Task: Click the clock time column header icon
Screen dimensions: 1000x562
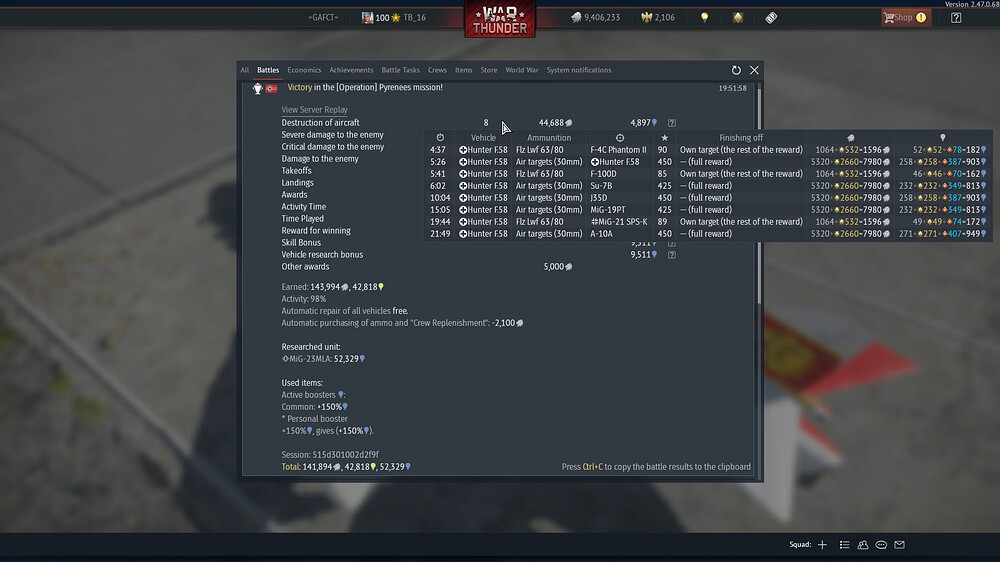Action: point(440,138)
